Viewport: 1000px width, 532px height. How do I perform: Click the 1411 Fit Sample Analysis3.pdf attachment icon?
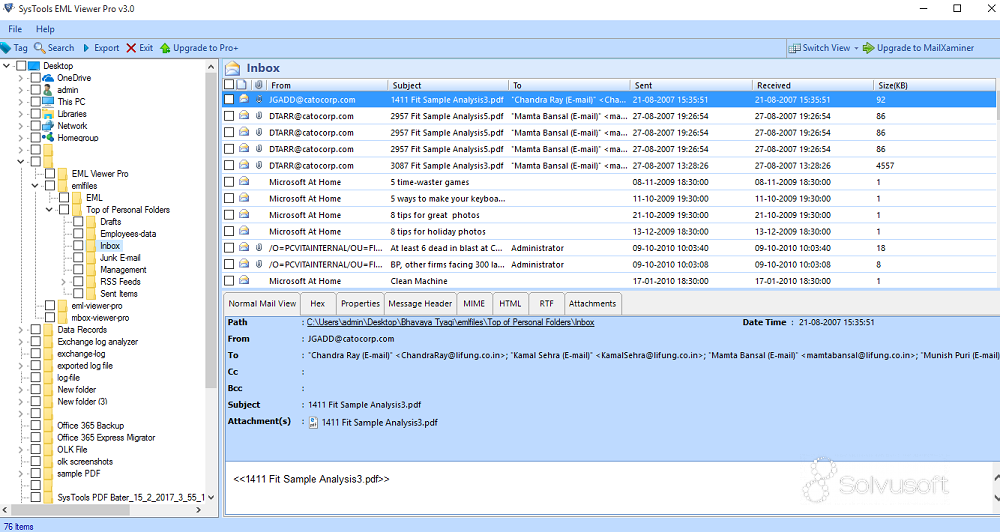tap(313, 422)
